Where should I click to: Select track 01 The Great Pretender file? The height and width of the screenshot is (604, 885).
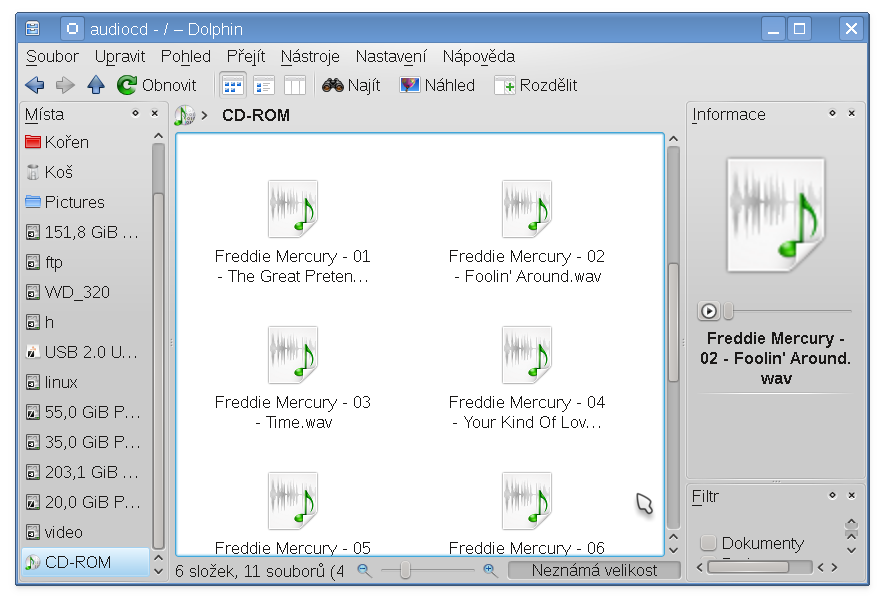(x=292, y=233)
